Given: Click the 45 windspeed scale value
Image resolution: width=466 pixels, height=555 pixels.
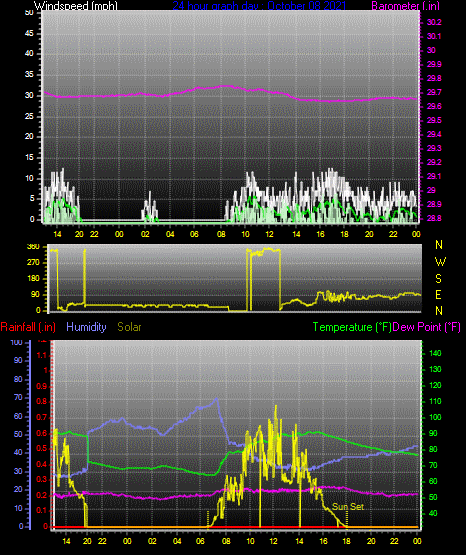Looking at the screenshot, I should 29,34.
